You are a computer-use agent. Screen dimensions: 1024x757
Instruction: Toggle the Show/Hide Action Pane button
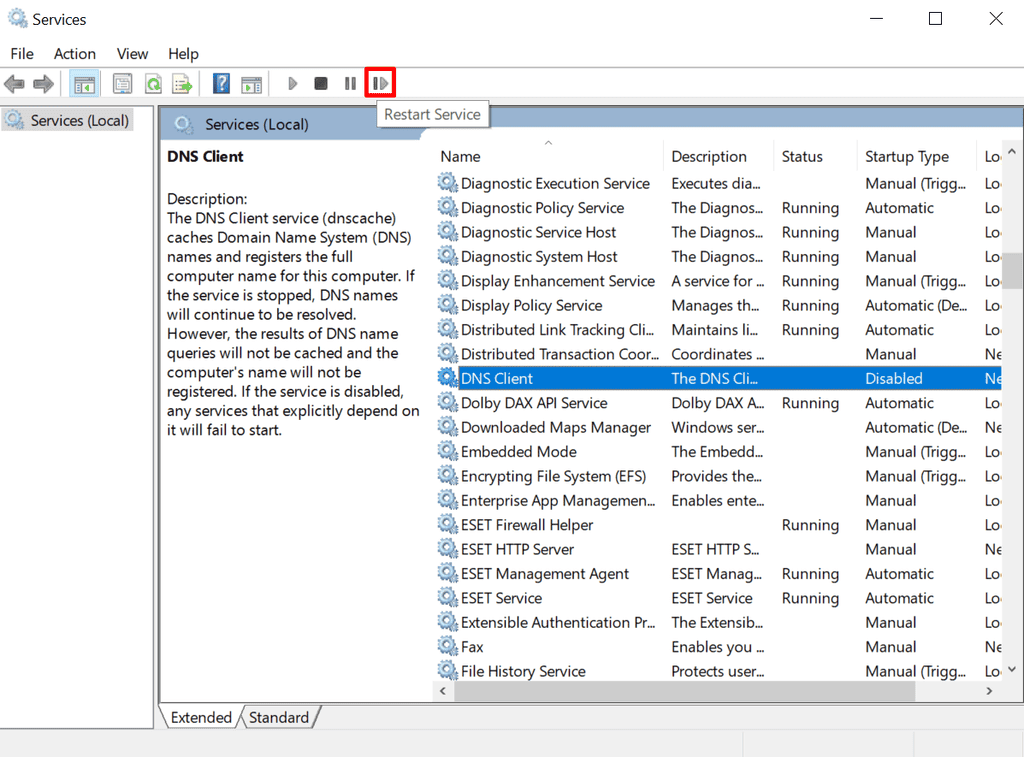(251, 83)
